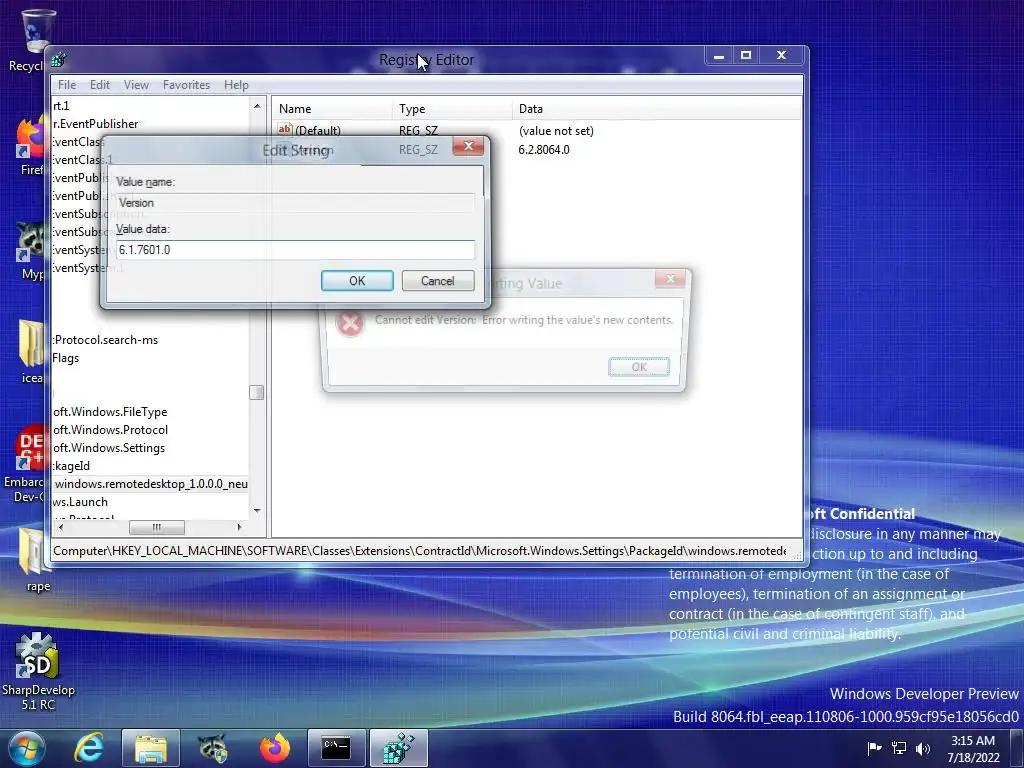Click the tree vertical scrollbar thumb
The height and width of the screenshot is (768, 1024).
257,392
